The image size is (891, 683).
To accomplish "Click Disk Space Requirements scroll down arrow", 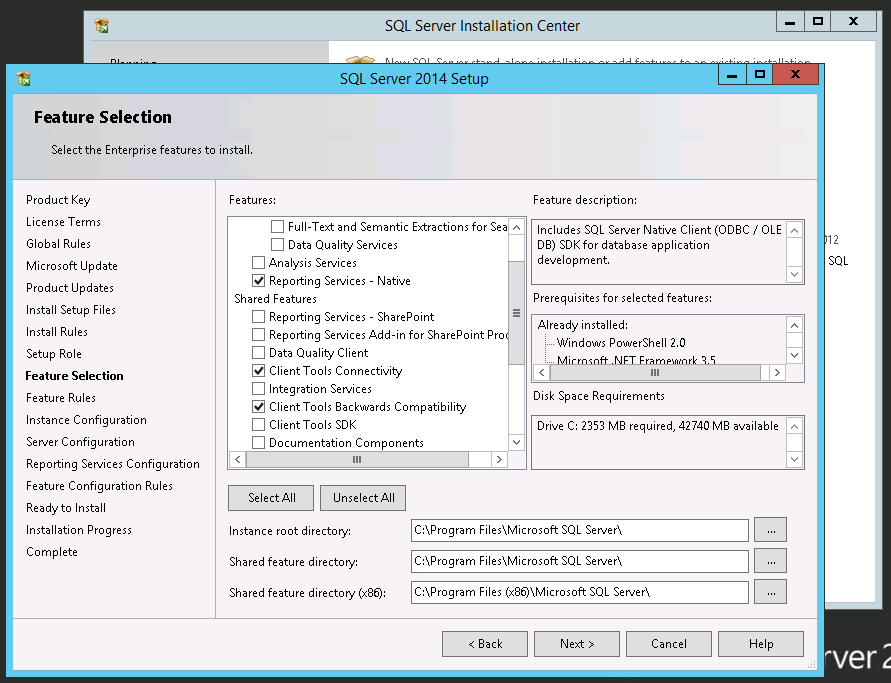I will pyautogui.click(x=794, y=459).
